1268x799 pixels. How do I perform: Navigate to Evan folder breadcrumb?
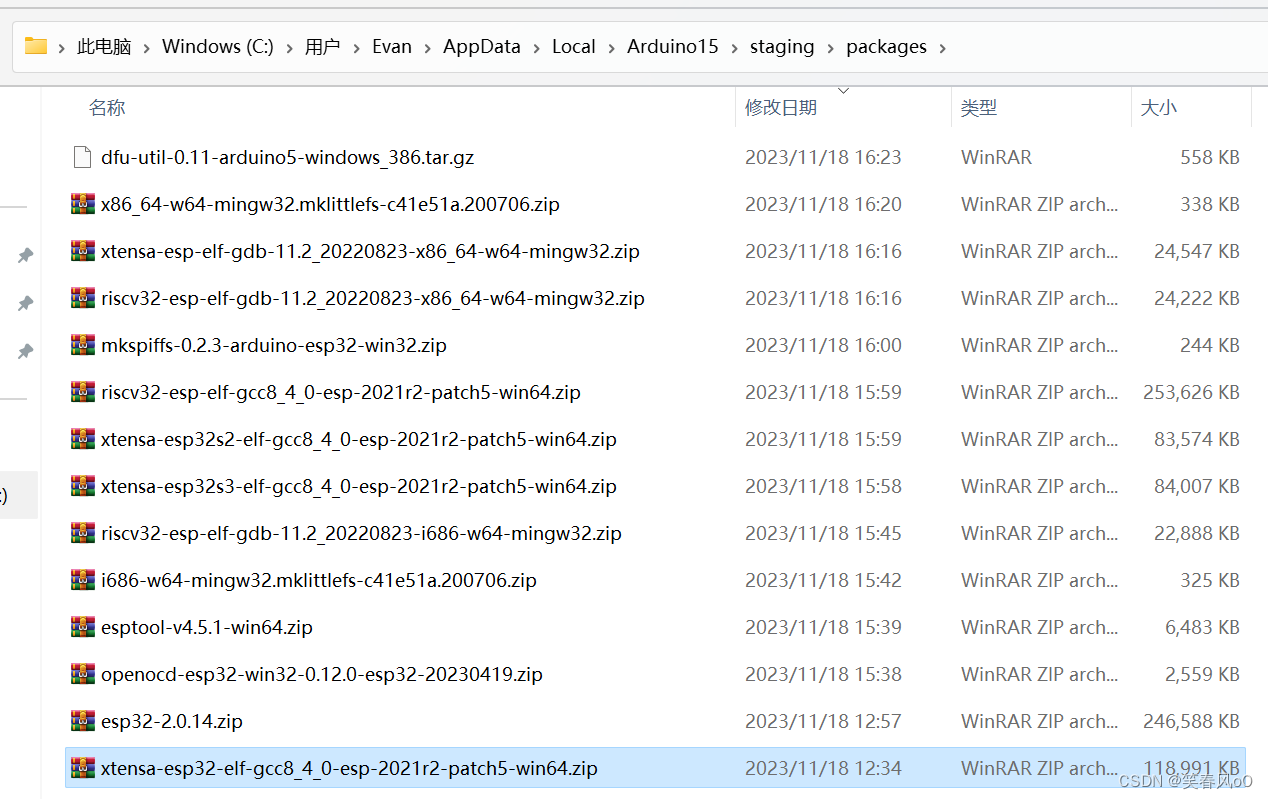coord(392,47)
